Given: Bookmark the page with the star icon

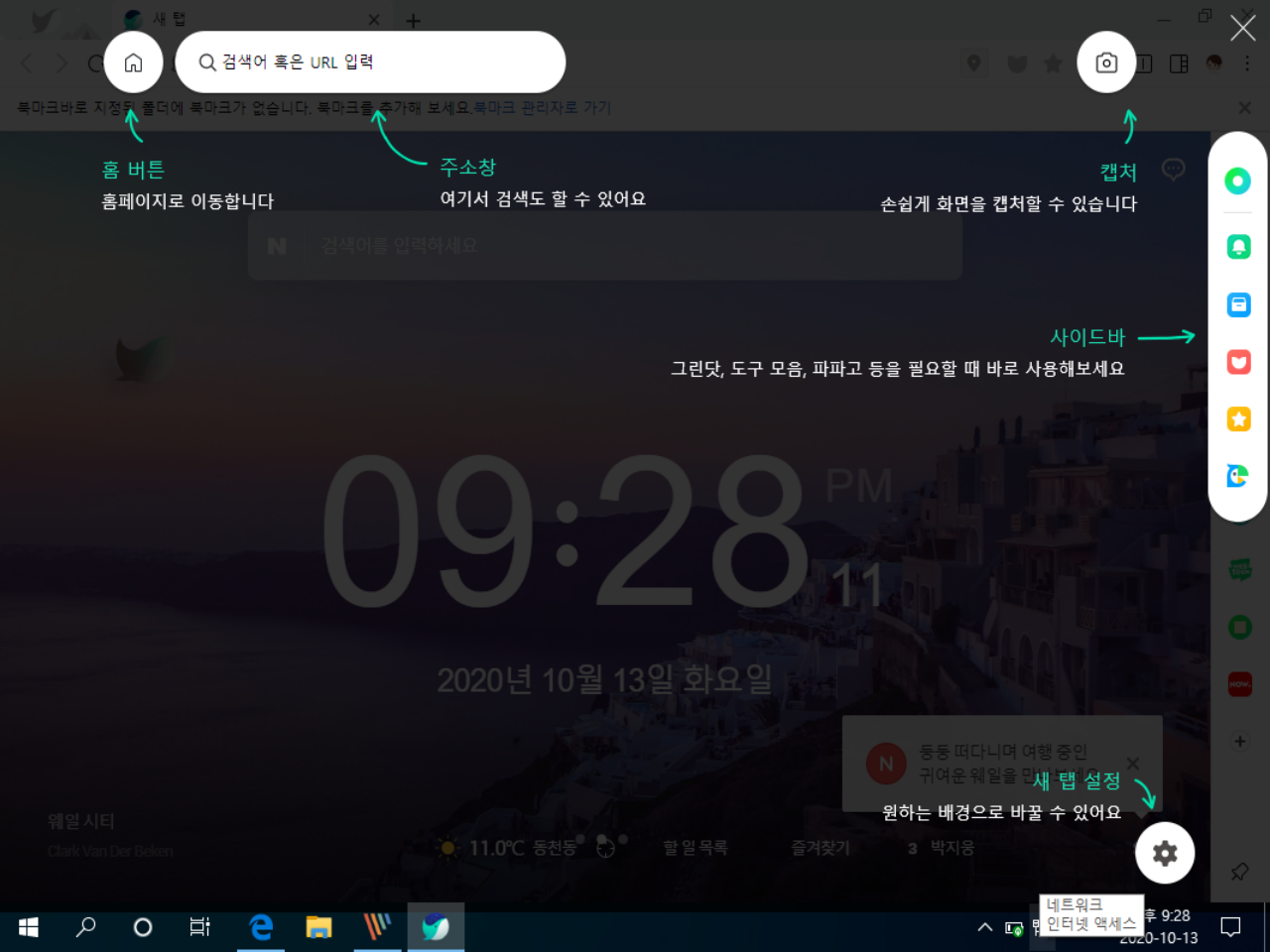Looking at the screenshot, I should tap(1053, 63).
